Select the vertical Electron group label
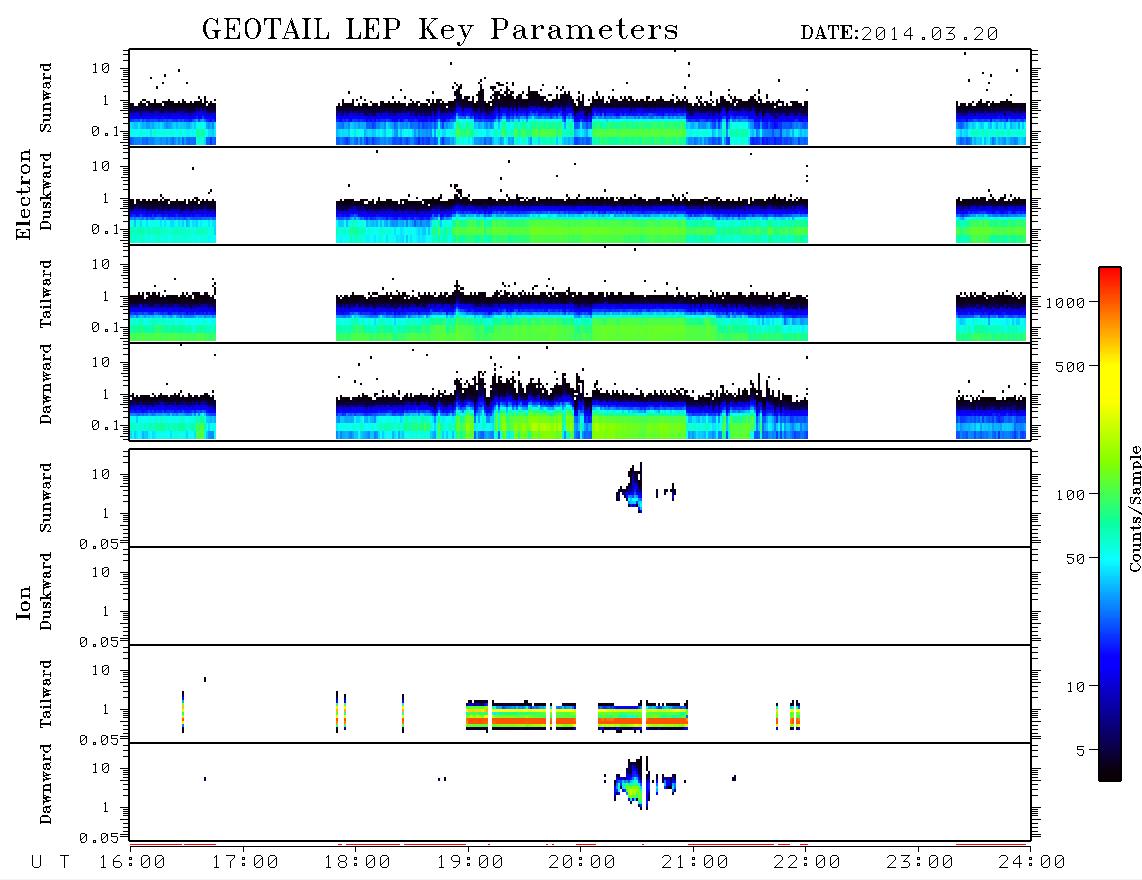 (x=23, y=195)
